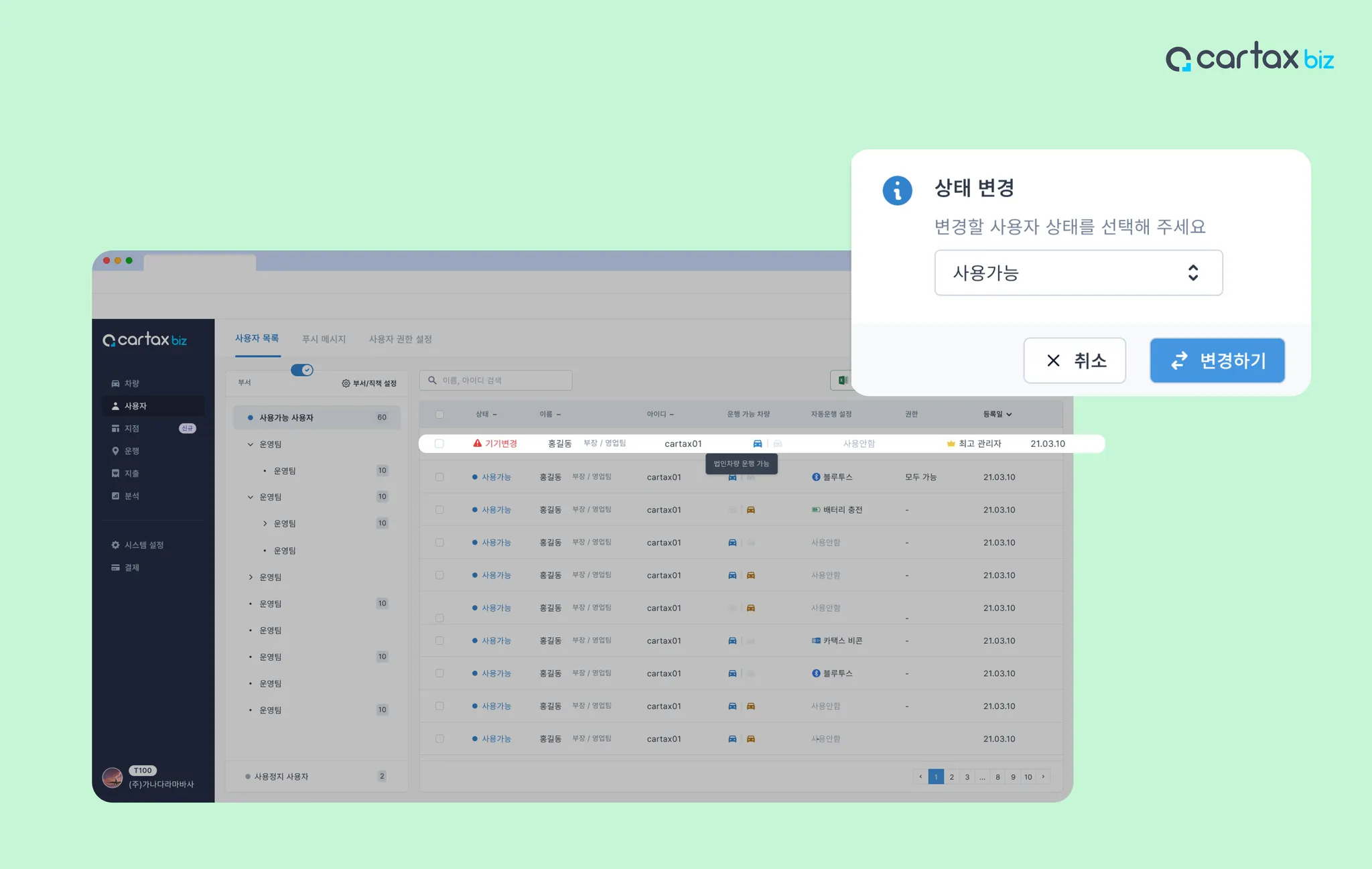The image size is (1372, 869).
Task: Open the 운행 location pin sidebar item
Action: (x=115, y=451)
